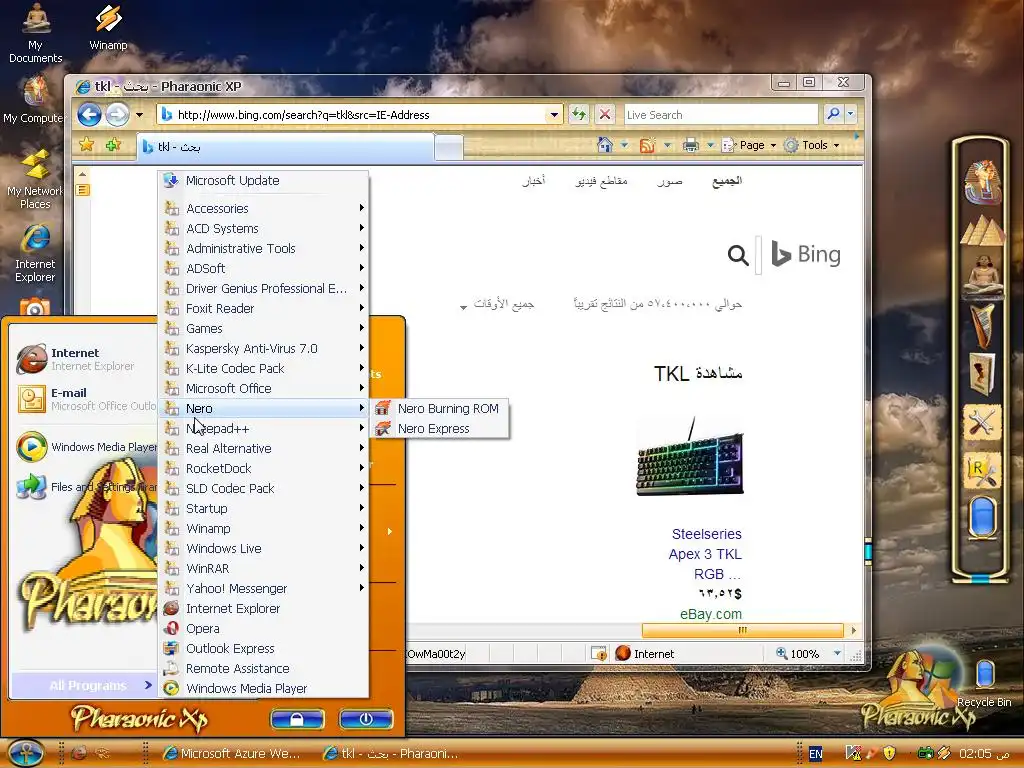1024x768 pixels.
Task: Click seated scribe statue icon in dock
Action: coord(982,276)
